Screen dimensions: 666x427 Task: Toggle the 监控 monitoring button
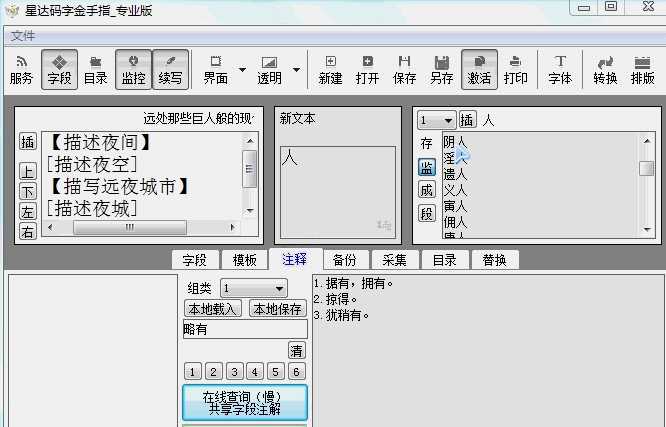point(133,70)
